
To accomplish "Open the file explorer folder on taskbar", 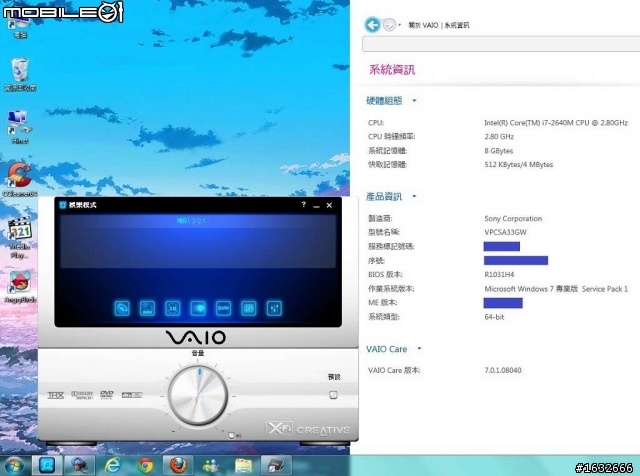I will tap(244, 465).
